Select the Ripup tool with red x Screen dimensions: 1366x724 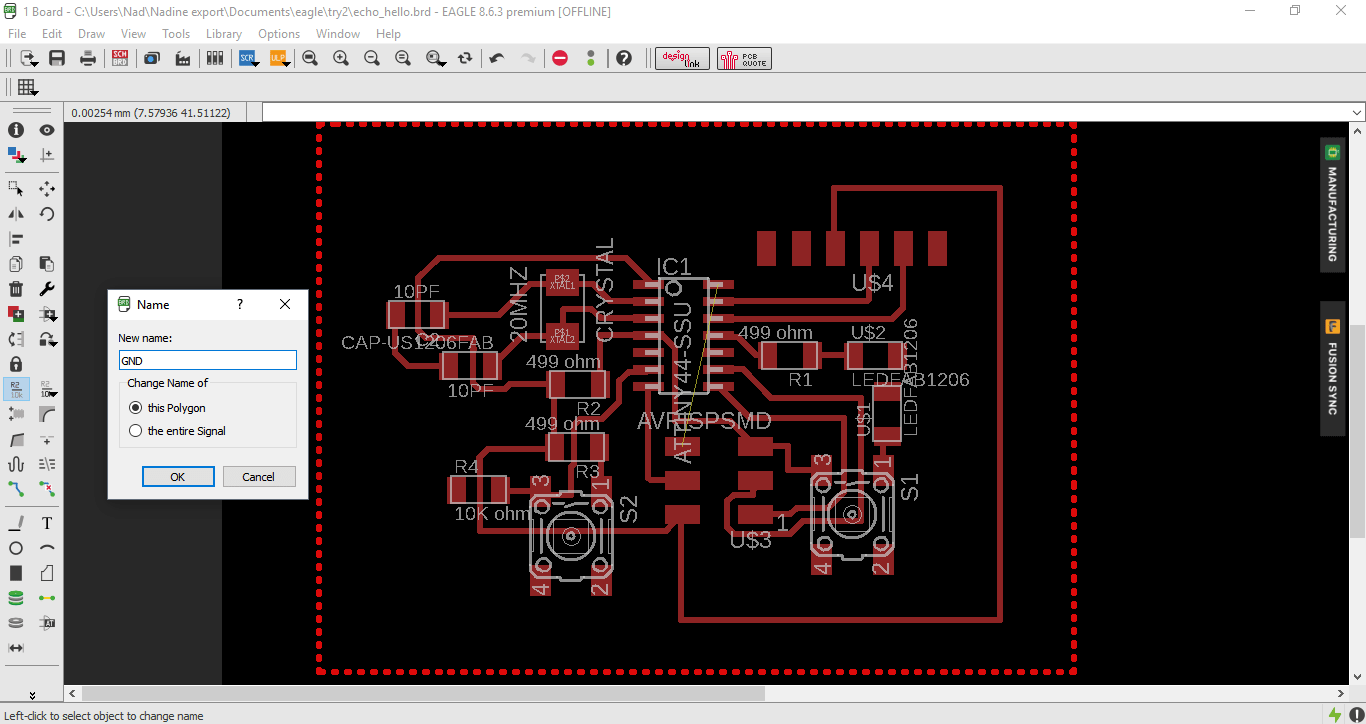(x=47, y=489)
